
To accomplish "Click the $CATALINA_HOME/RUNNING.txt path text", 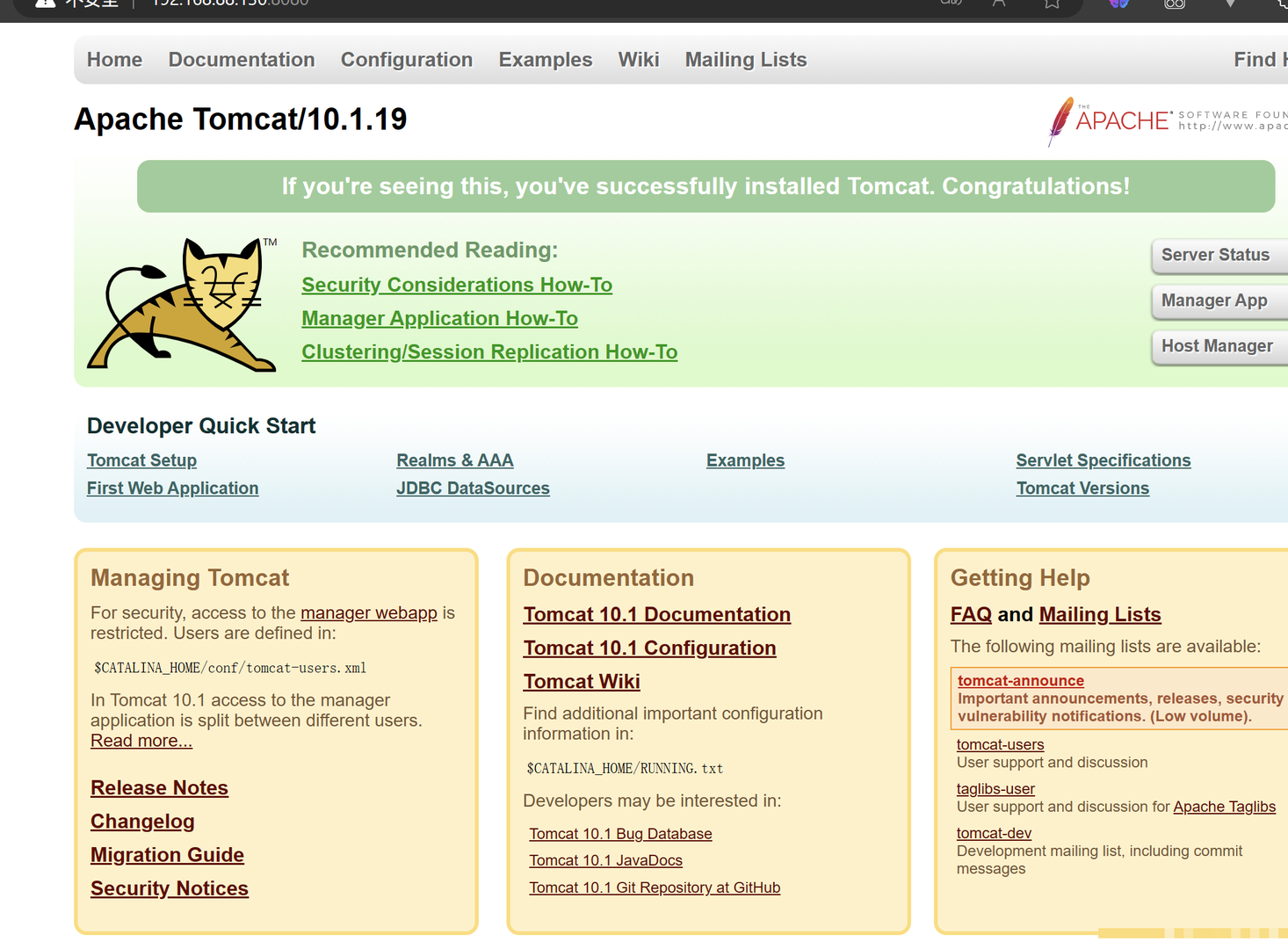I will [625, 768].
